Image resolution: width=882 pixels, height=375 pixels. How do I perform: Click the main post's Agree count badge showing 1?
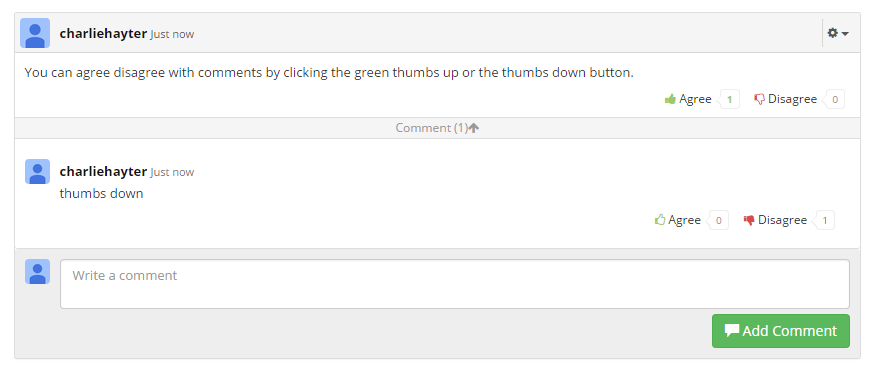tap(729, 100)
